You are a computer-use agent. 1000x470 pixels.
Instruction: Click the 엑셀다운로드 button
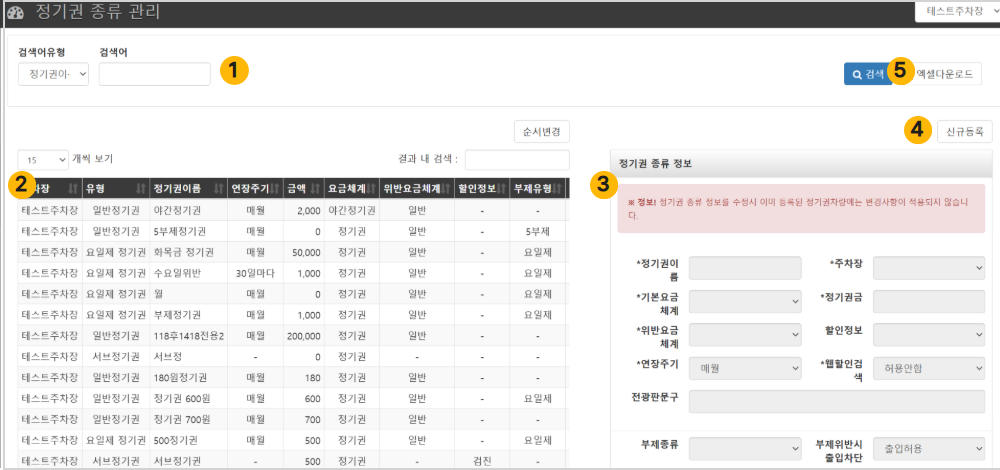pos(944,74)
